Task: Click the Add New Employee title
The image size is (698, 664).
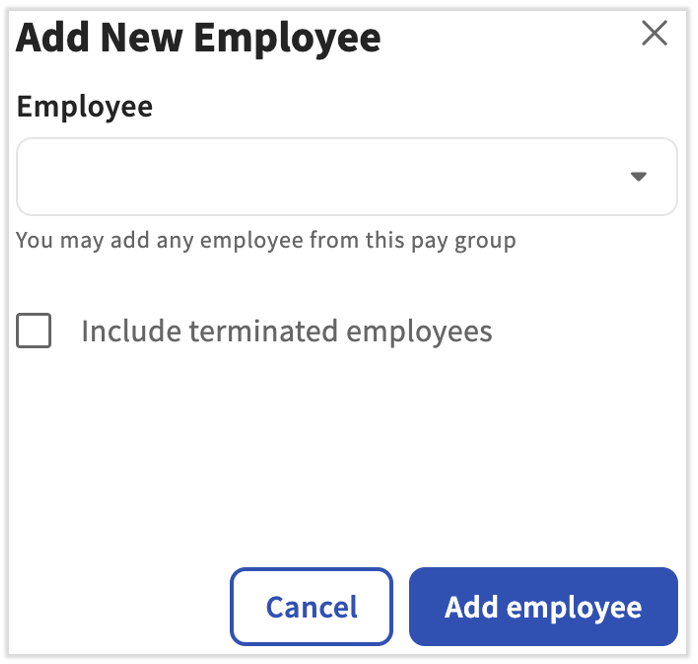Action: (198, 38)
